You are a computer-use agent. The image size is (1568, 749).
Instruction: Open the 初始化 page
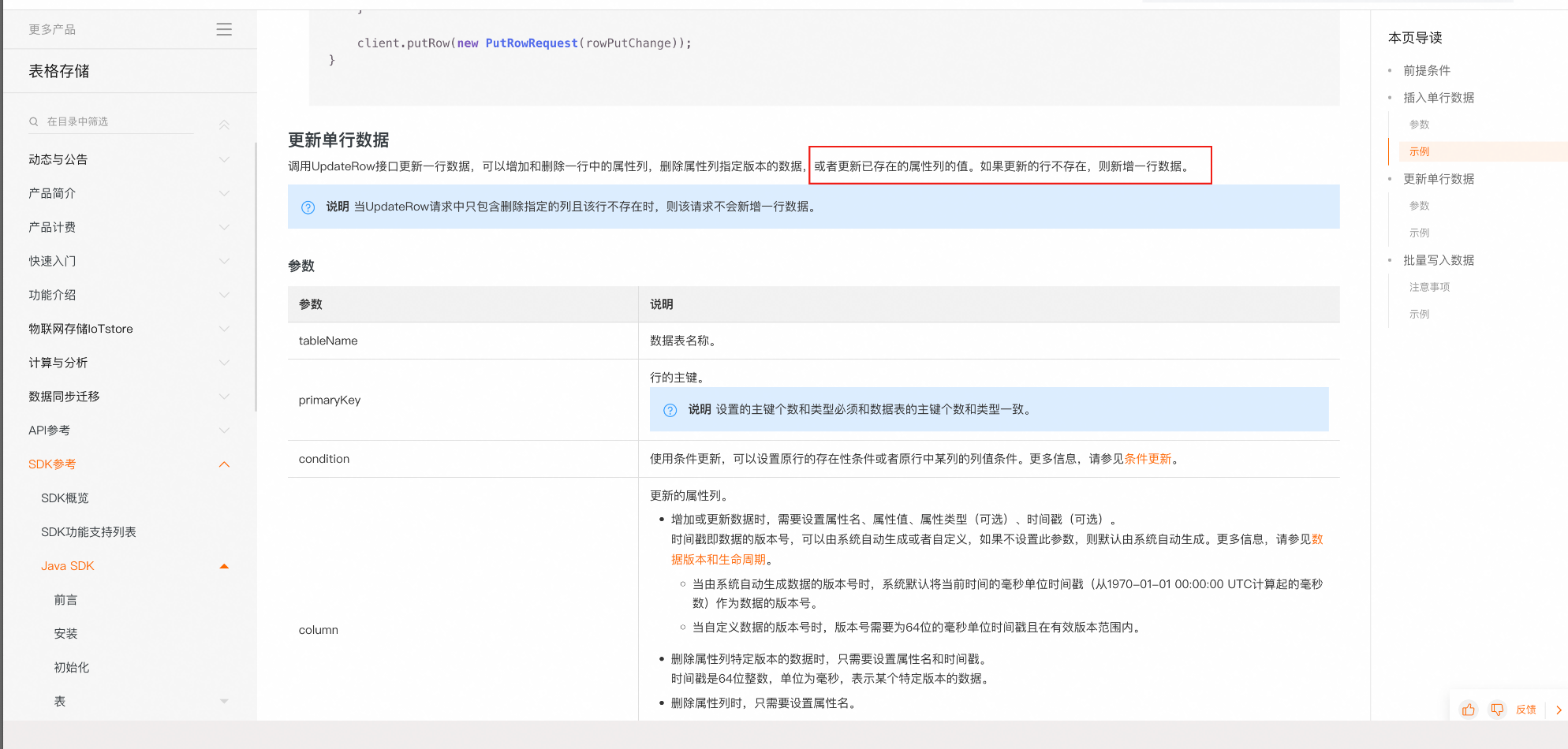[71, 668]
